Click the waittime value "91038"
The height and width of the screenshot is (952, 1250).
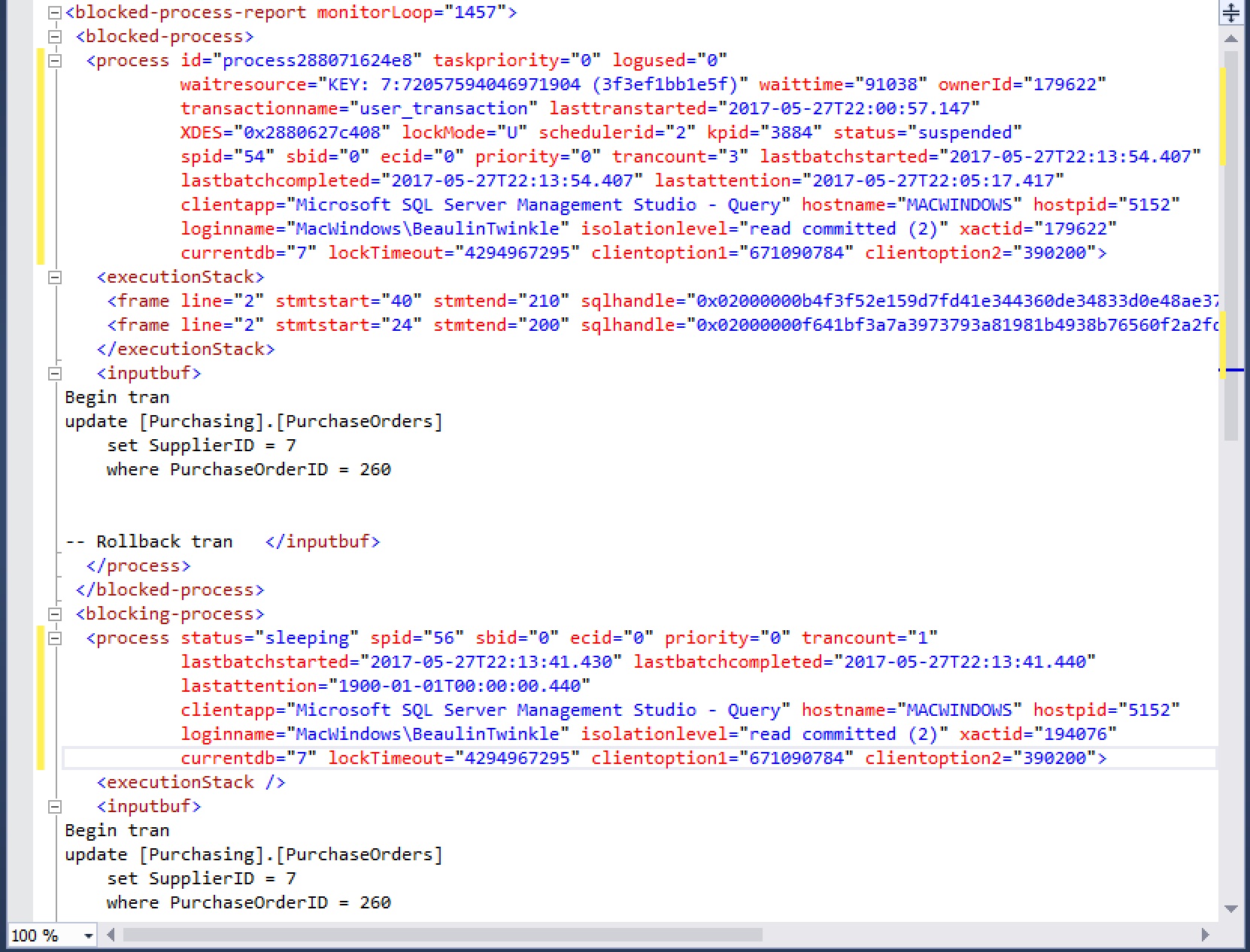pos(890,85)
